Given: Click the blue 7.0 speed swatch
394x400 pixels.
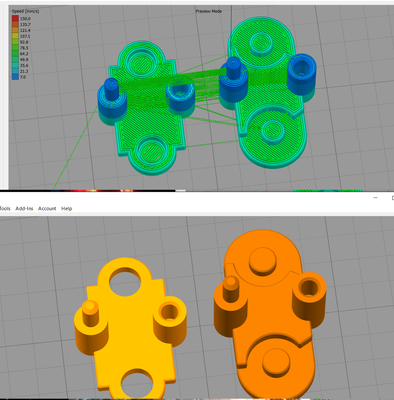Looking at the screenshot, I should click(x=15, y=77).
